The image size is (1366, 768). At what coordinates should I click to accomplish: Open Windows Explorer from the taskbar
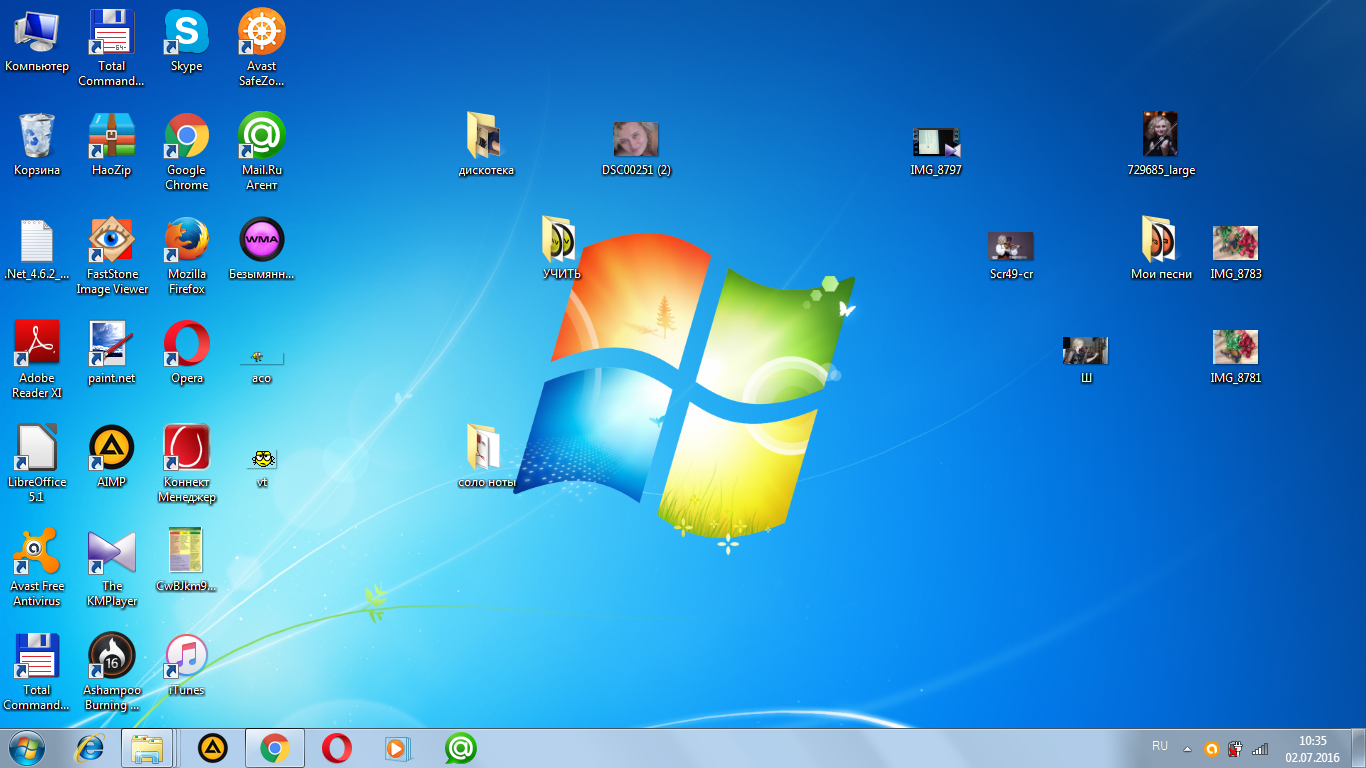148,748
